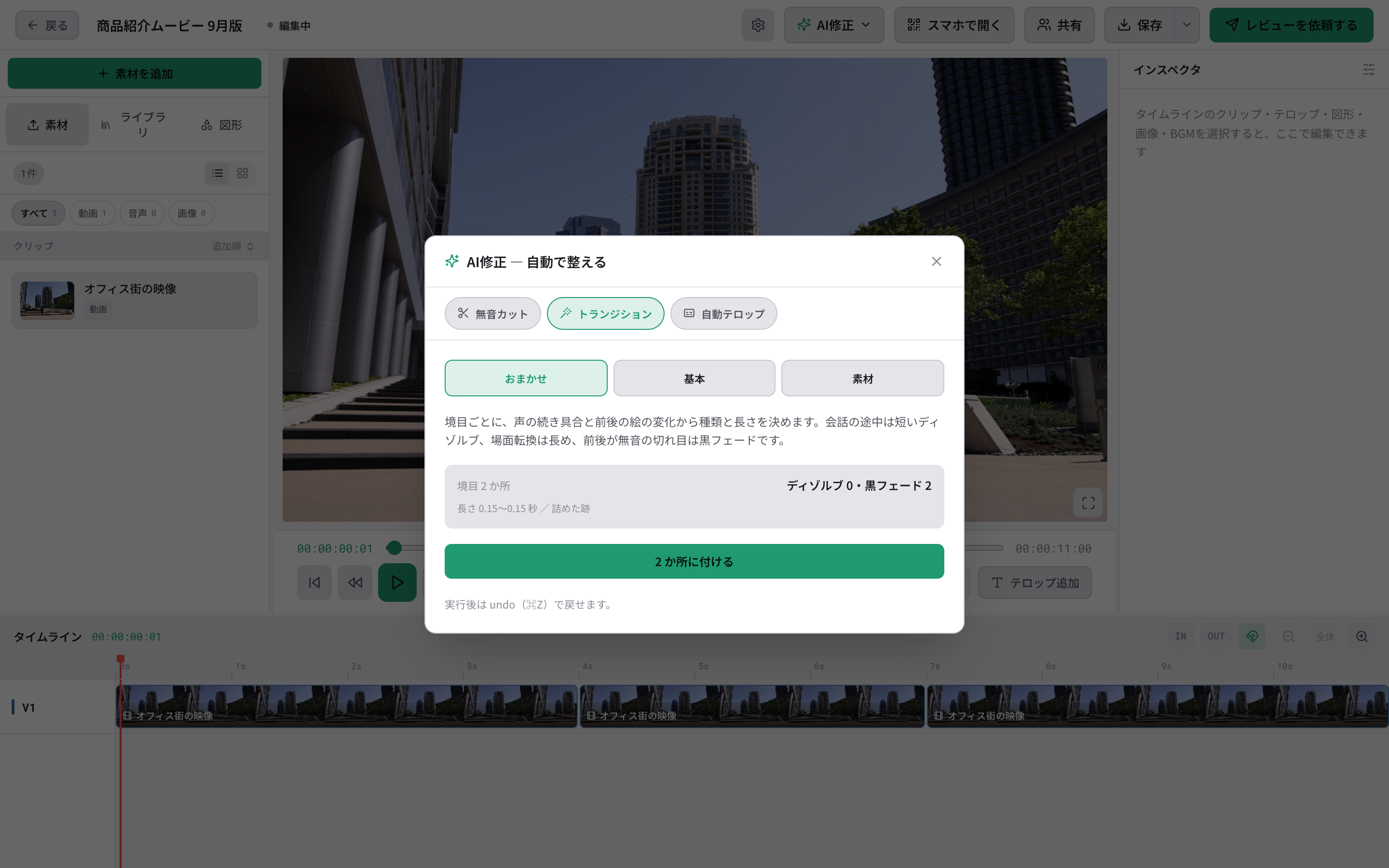Toggle fullscreen preview icon
This screenshot has height=868, width=1389.
1088,503
